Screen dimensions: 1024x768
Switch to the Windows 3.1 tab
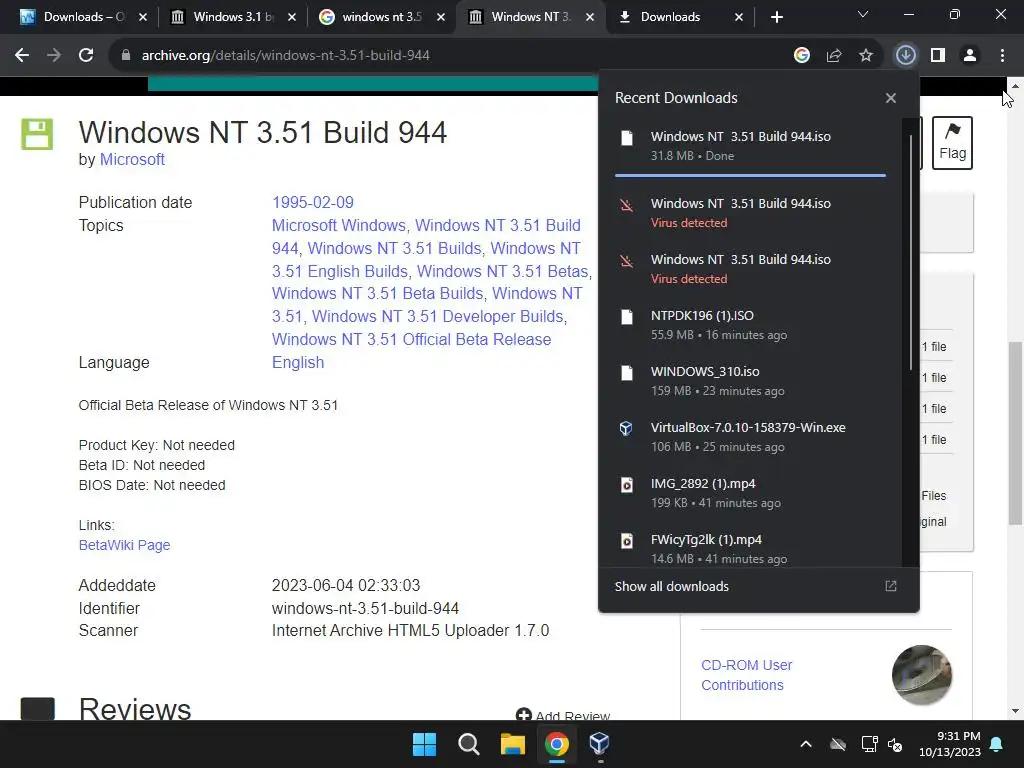(232, 17)
